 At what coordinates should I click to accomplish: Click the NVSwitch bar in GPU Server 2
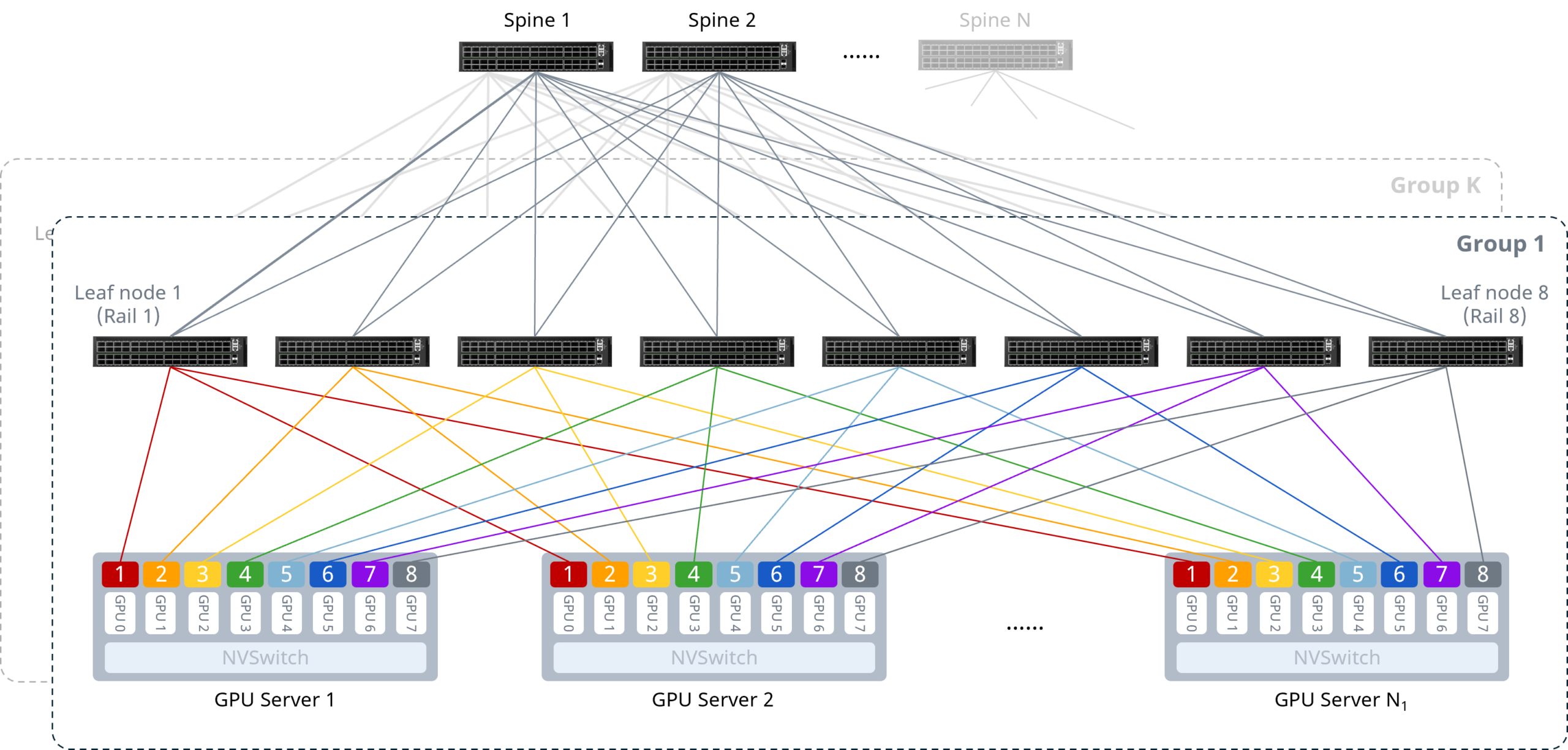(x=715, y=657)
